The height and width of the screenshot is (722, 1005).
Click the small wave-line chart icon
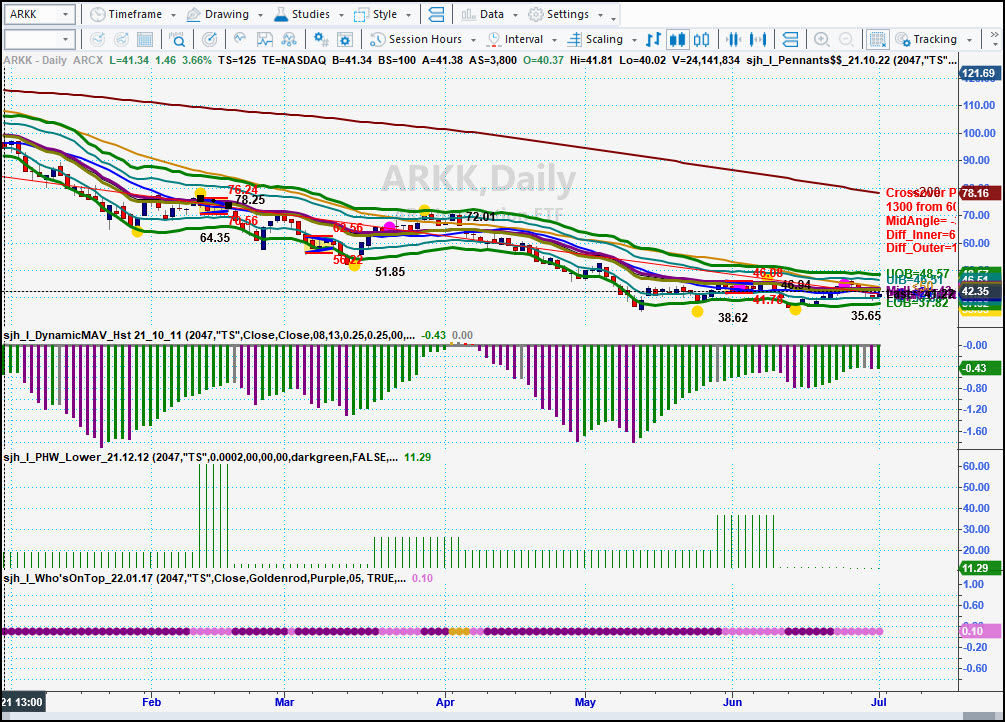[240, 40]
